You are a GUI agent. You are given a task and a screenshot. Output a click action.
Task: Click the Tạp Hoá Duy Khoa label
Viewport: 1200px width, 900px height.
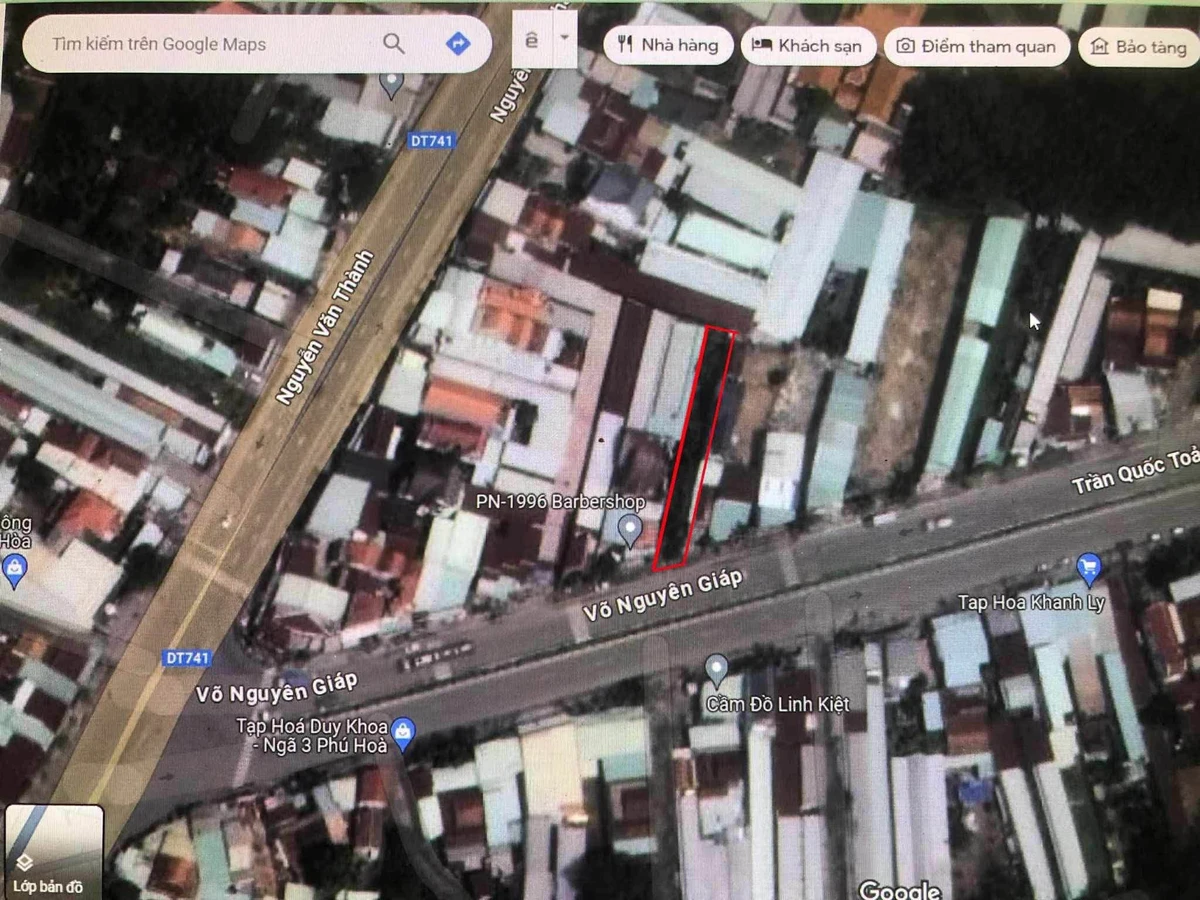(x=313, y=735)
